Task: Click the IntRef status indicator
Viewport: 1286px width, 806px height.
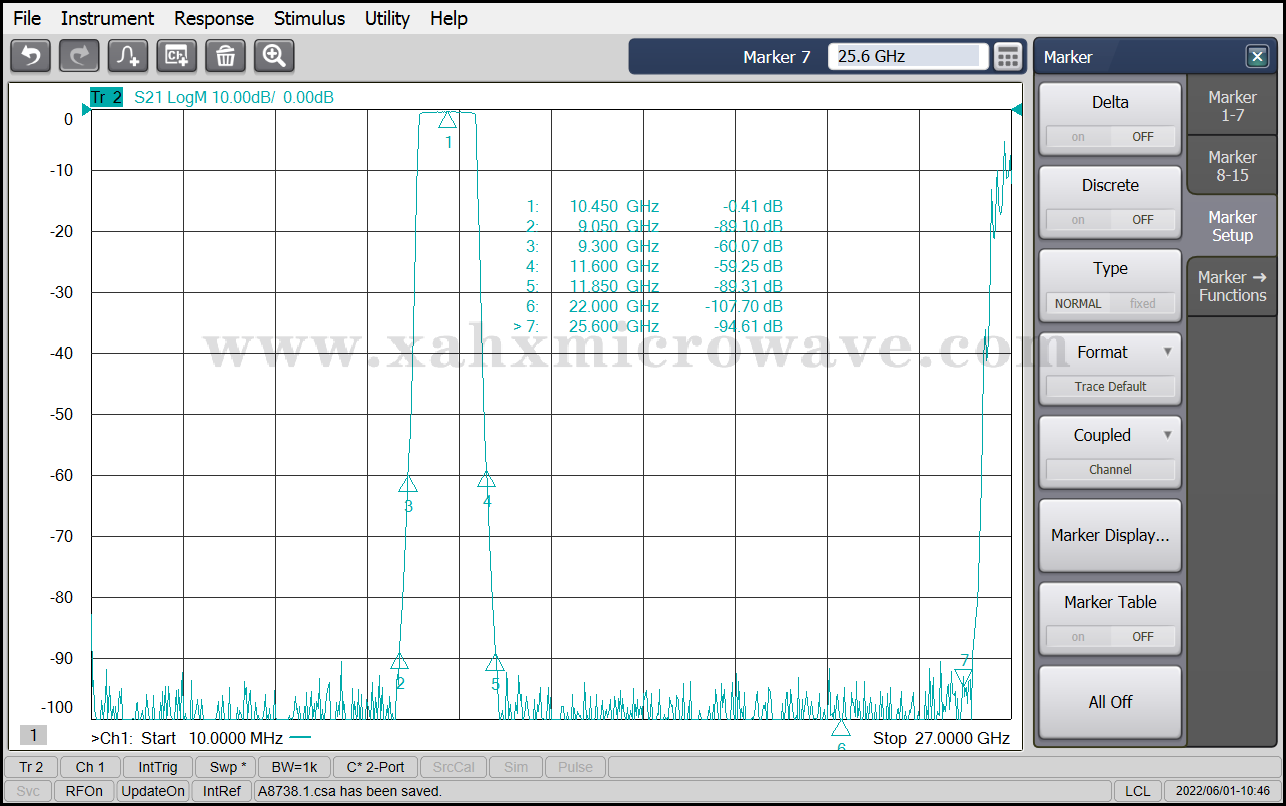Action: click(222, 791)
